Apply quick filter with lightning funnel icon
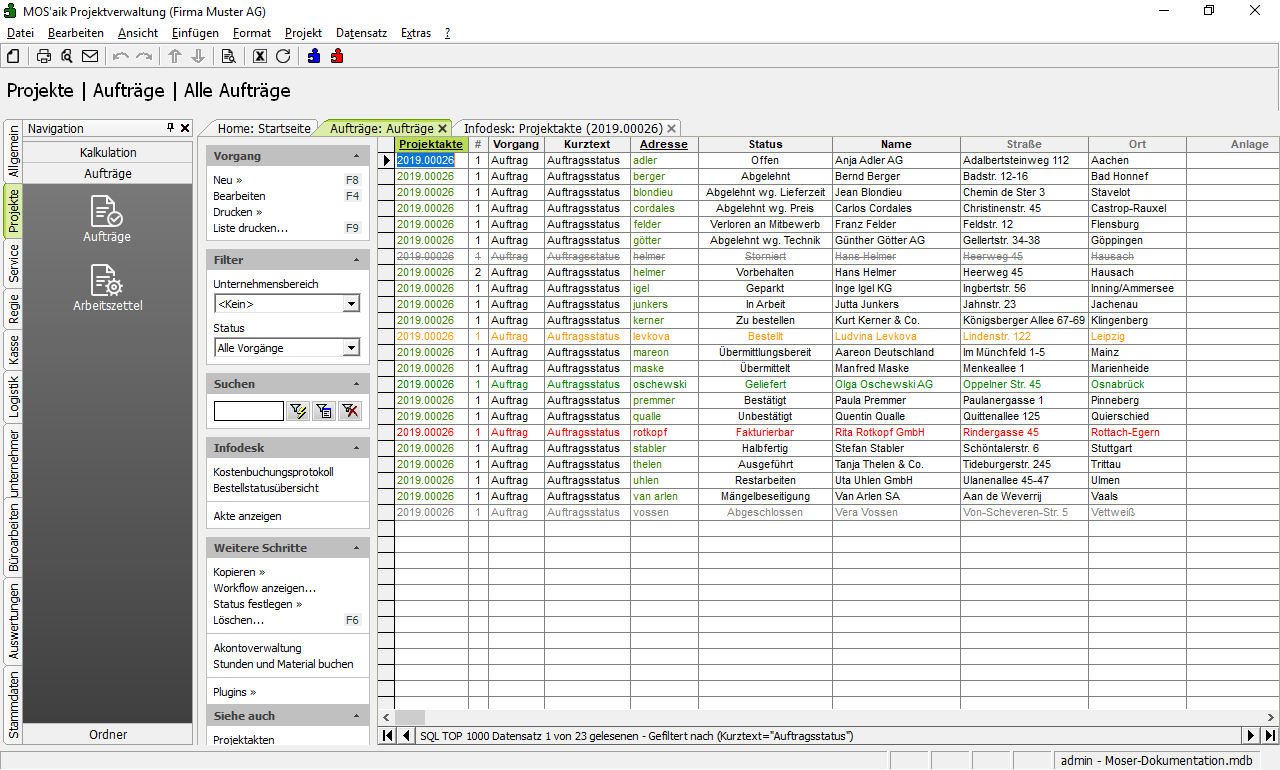The height and width of the screenshot is (770, 1280). point(298,411)
